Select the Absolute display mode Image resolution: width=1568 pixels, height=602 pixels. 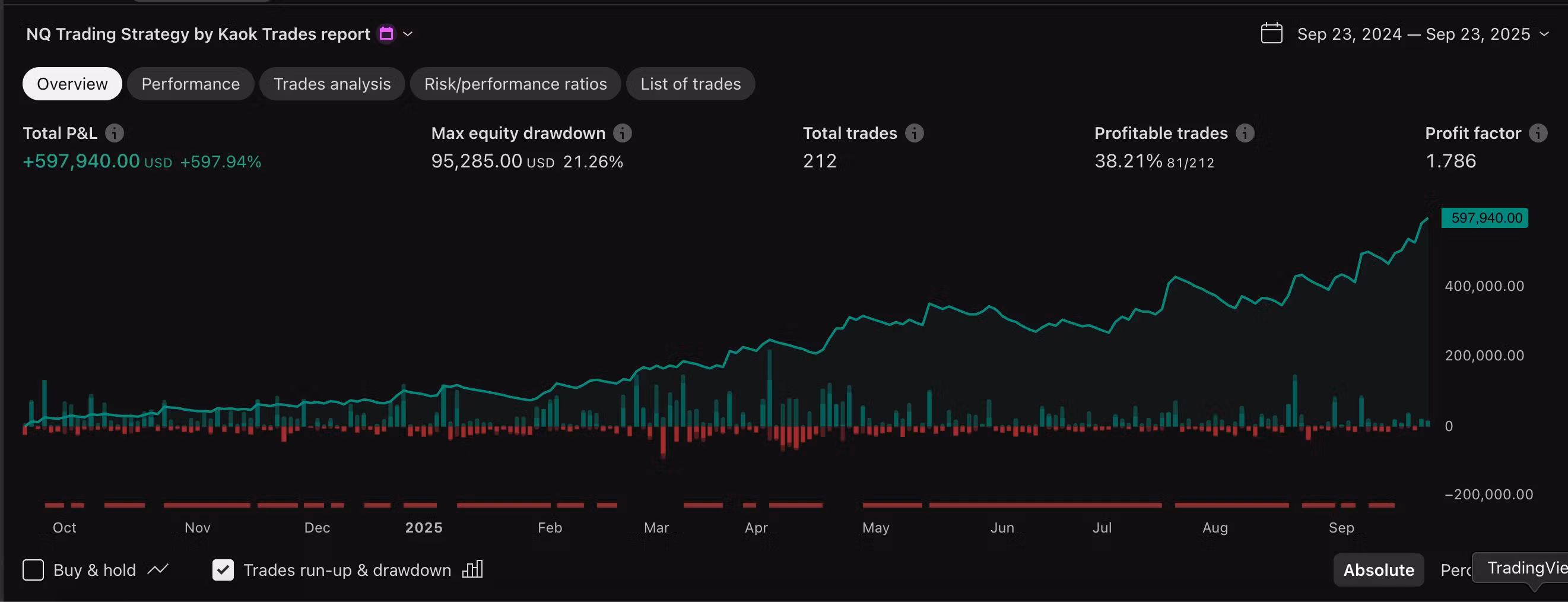tap(1378, 570)
